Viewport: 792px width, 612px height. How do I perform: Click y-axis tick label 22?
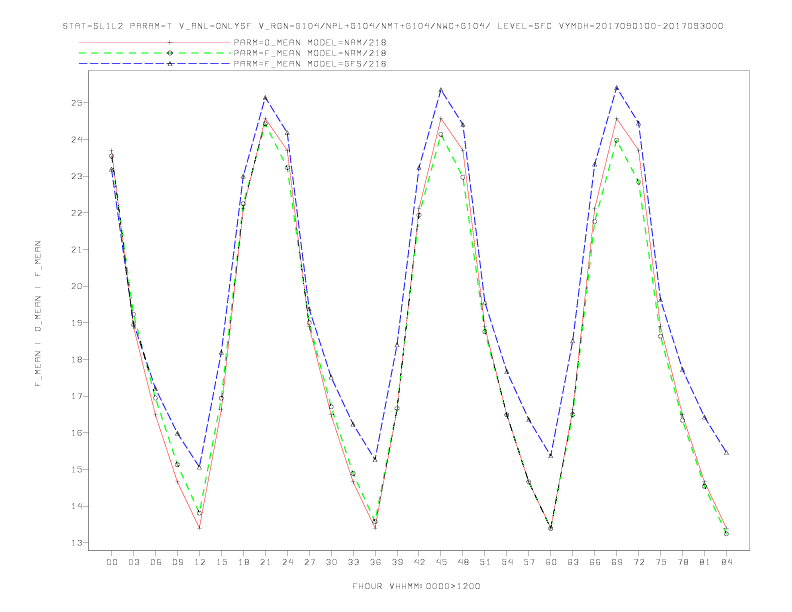coord(76,213)
